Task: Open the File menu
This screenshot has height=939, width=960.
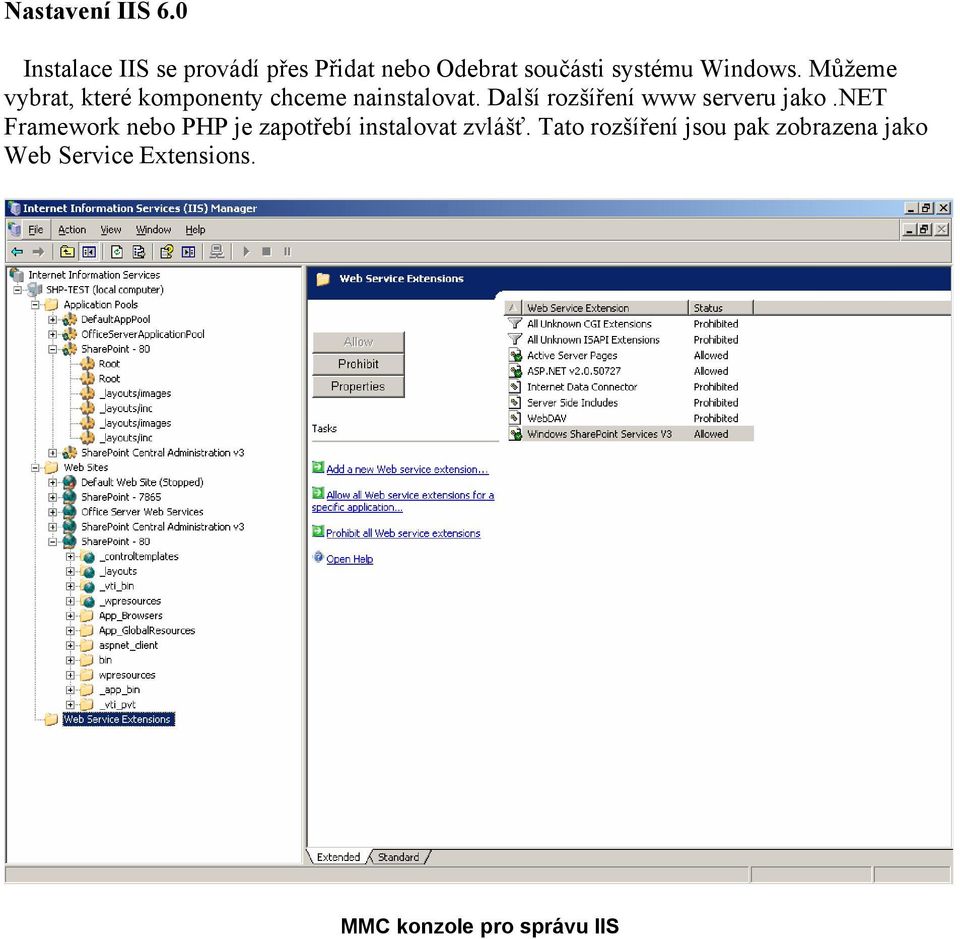Action: pyautogui.click(x=36, y=230)
